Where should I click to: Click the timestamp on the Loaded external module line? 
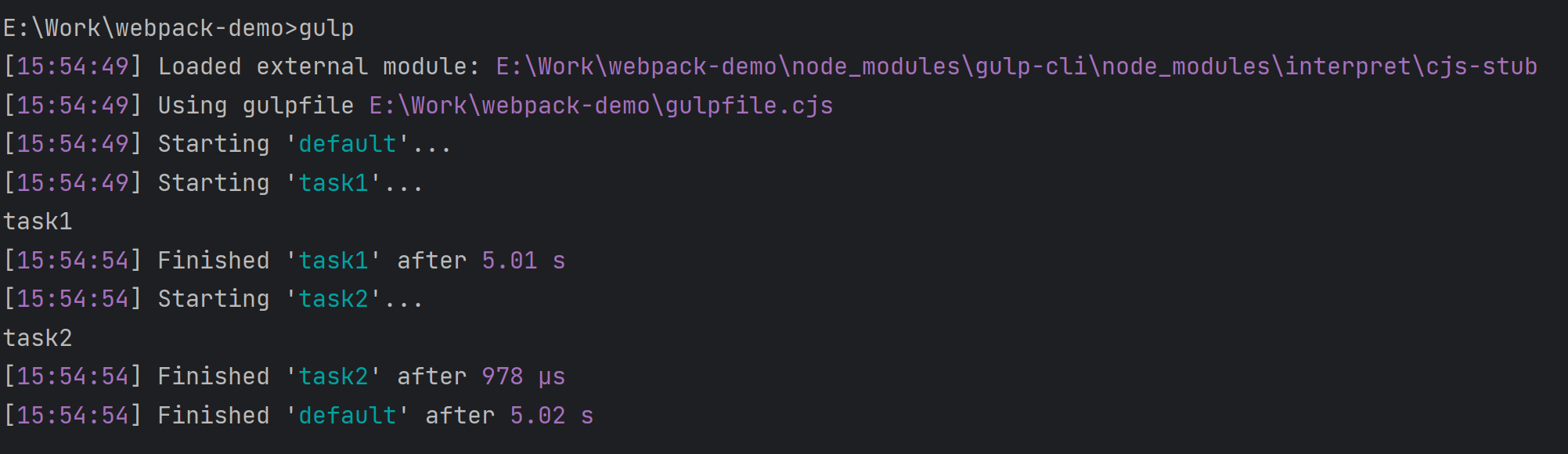tap(73, 67)
